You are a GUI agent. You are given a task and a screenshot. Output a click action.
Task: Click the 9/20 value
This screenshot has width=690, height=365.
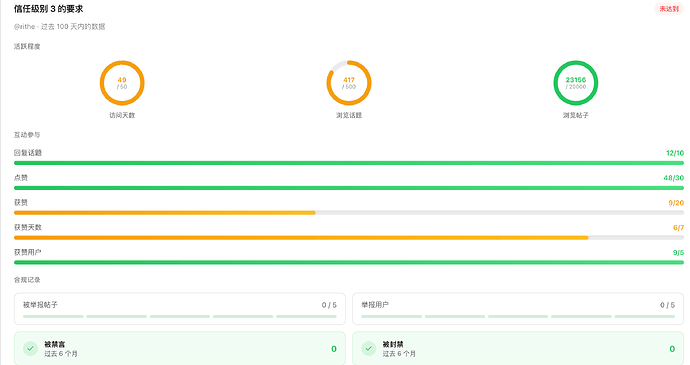(x=676, y=203)
